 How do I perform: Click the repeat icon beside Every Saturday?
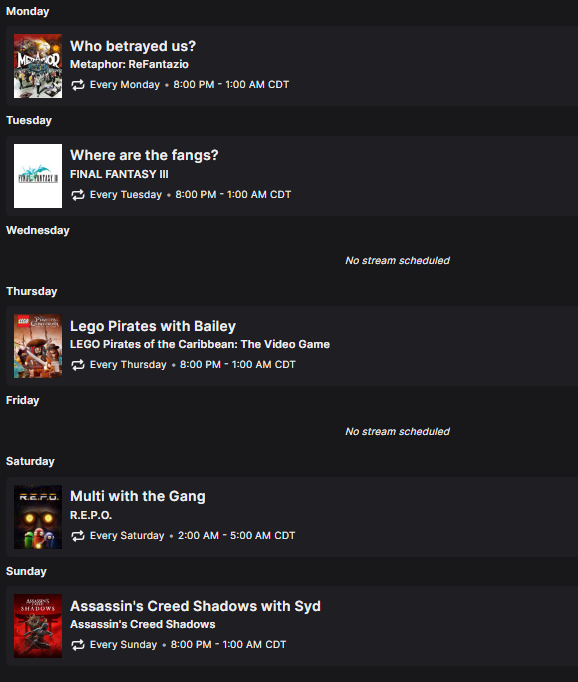[78, 536]
